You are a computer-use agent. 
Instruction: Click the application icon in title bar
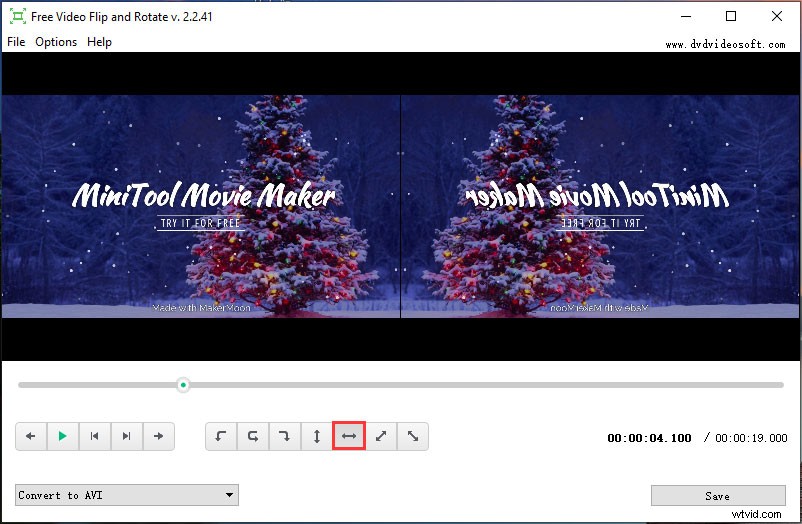click(x=17, y=16)
